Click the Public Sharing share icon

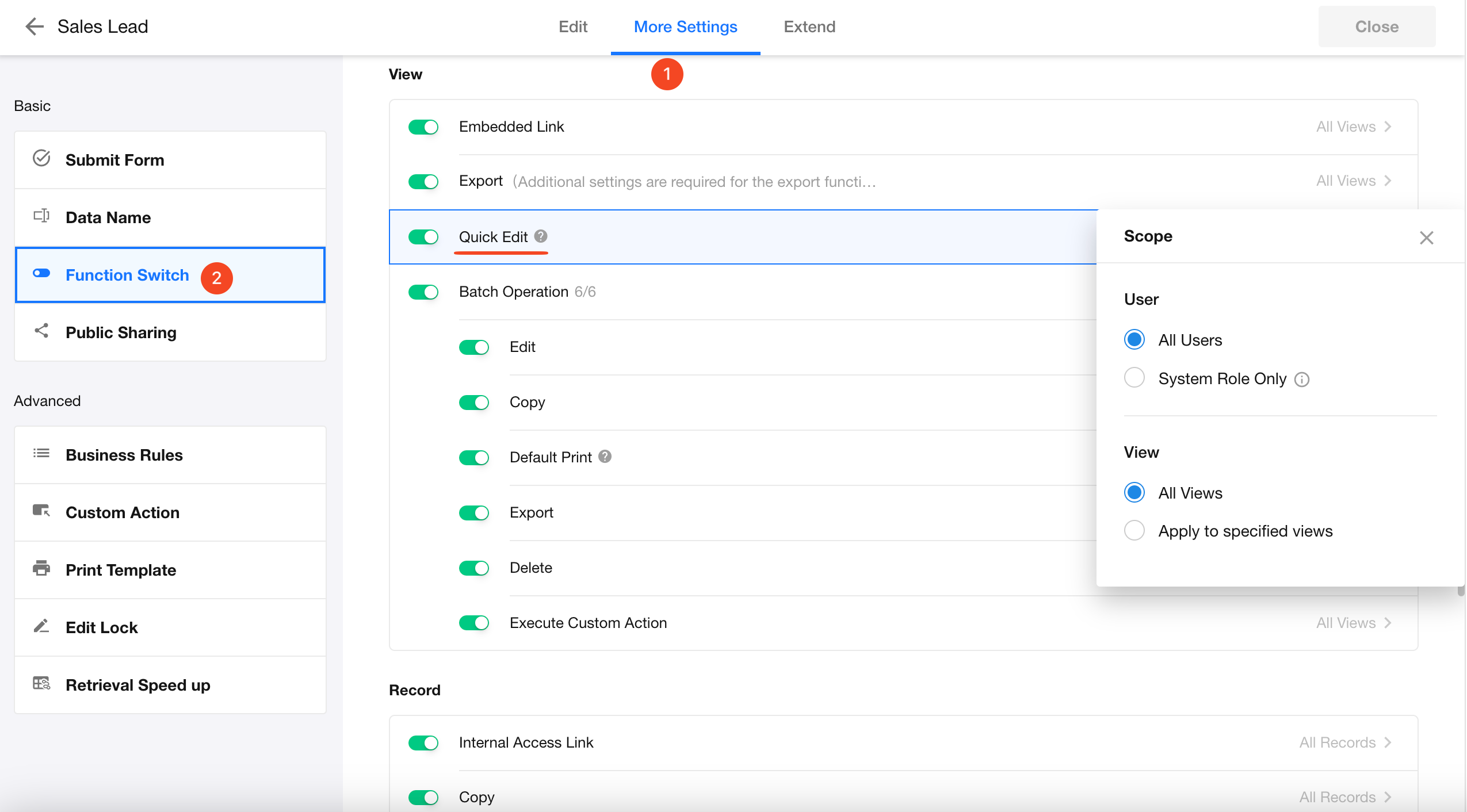pos(41,331)
